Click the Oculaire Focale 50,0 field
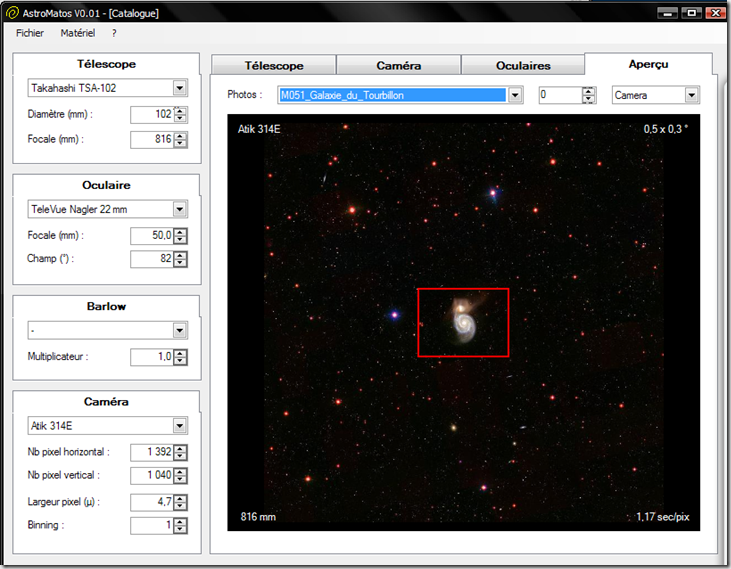Screen dimensions: 731x569 pyautogui.click(x=152, y=235)
